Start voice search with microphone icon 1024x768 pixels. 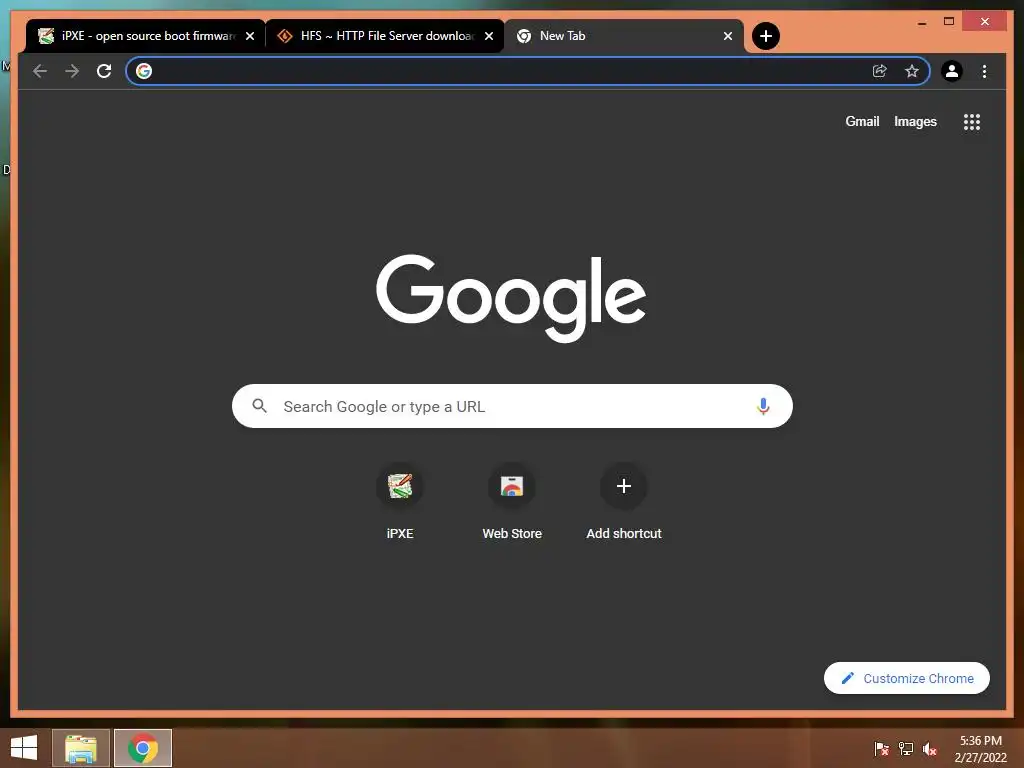pos(763,406)
